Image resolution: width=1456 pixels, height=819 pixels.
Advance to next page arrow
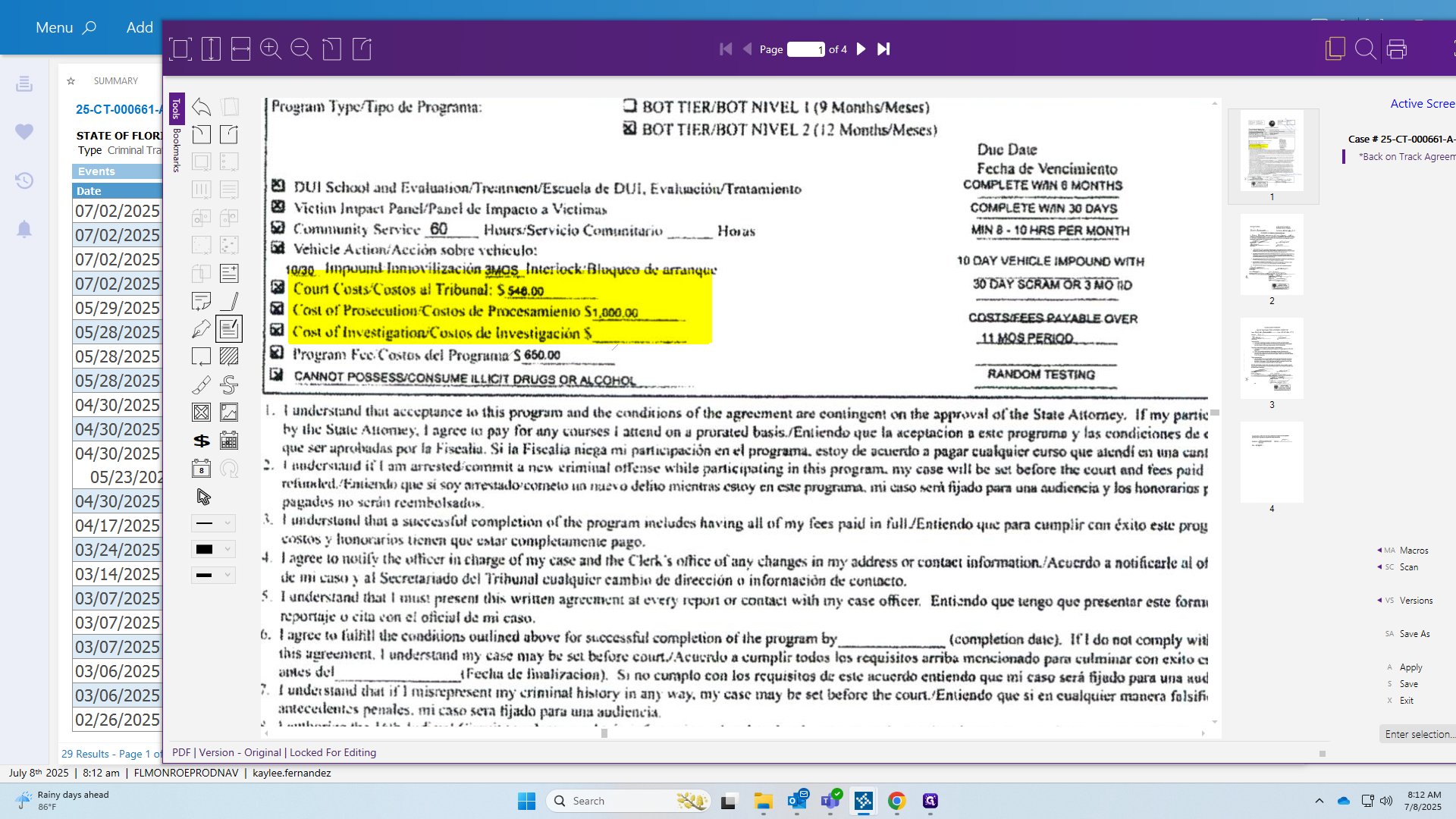click(x=861, y=49)
